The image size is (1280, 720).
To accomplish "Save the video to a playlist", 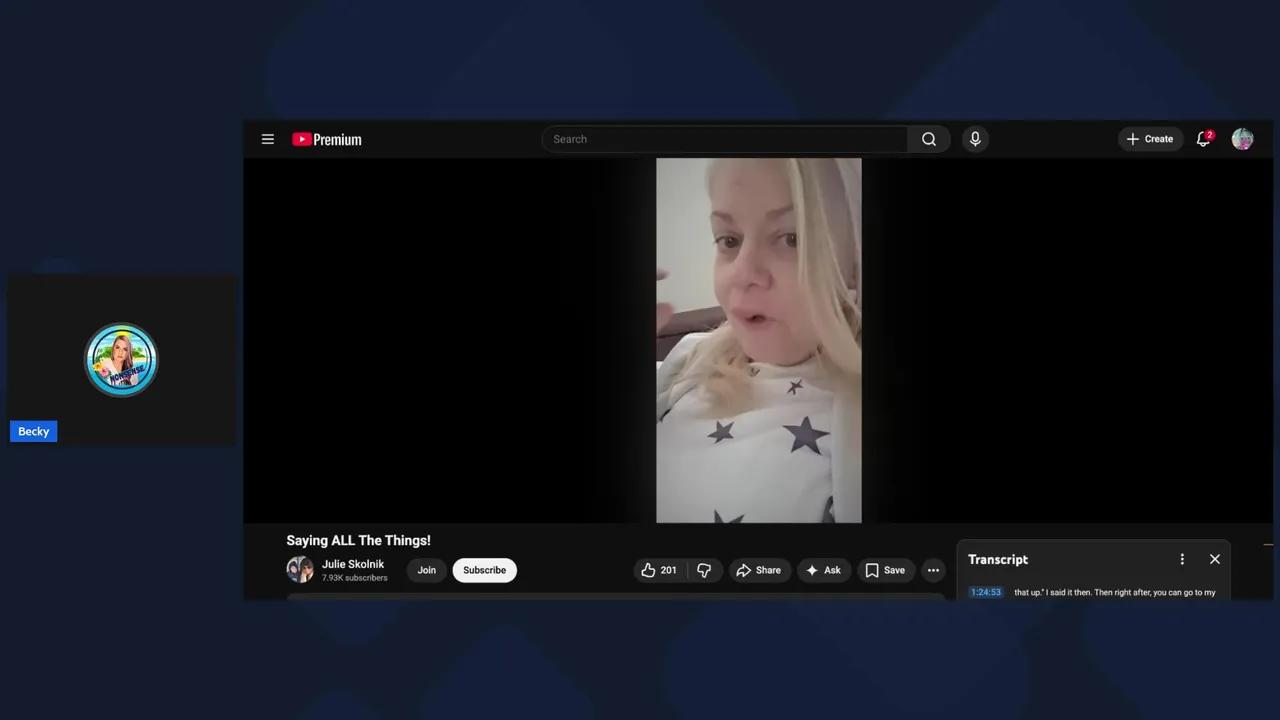I will coord(885,570).
